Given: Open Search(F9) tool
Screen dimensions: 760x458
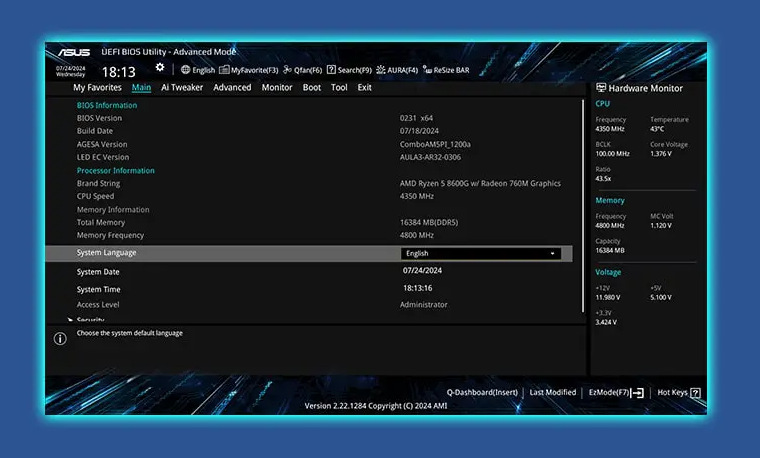Looking at the screenshot, I should 349,70.
